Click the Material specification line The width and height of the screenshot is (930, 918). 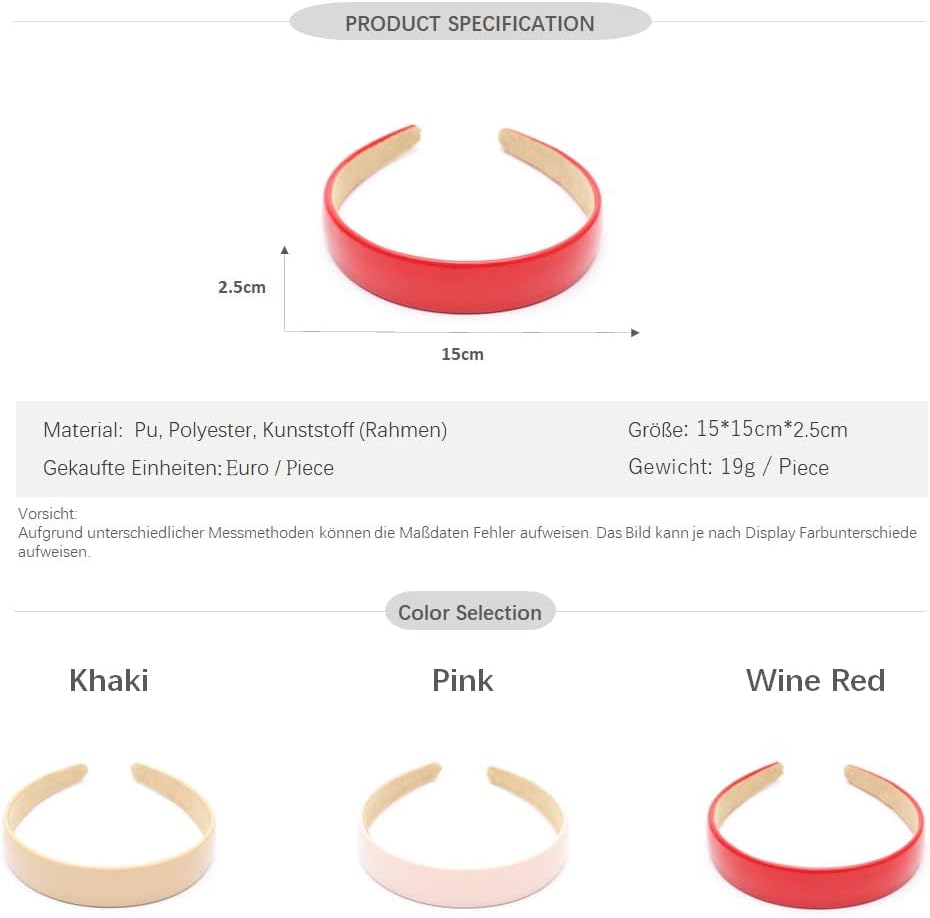pos(245,430)
